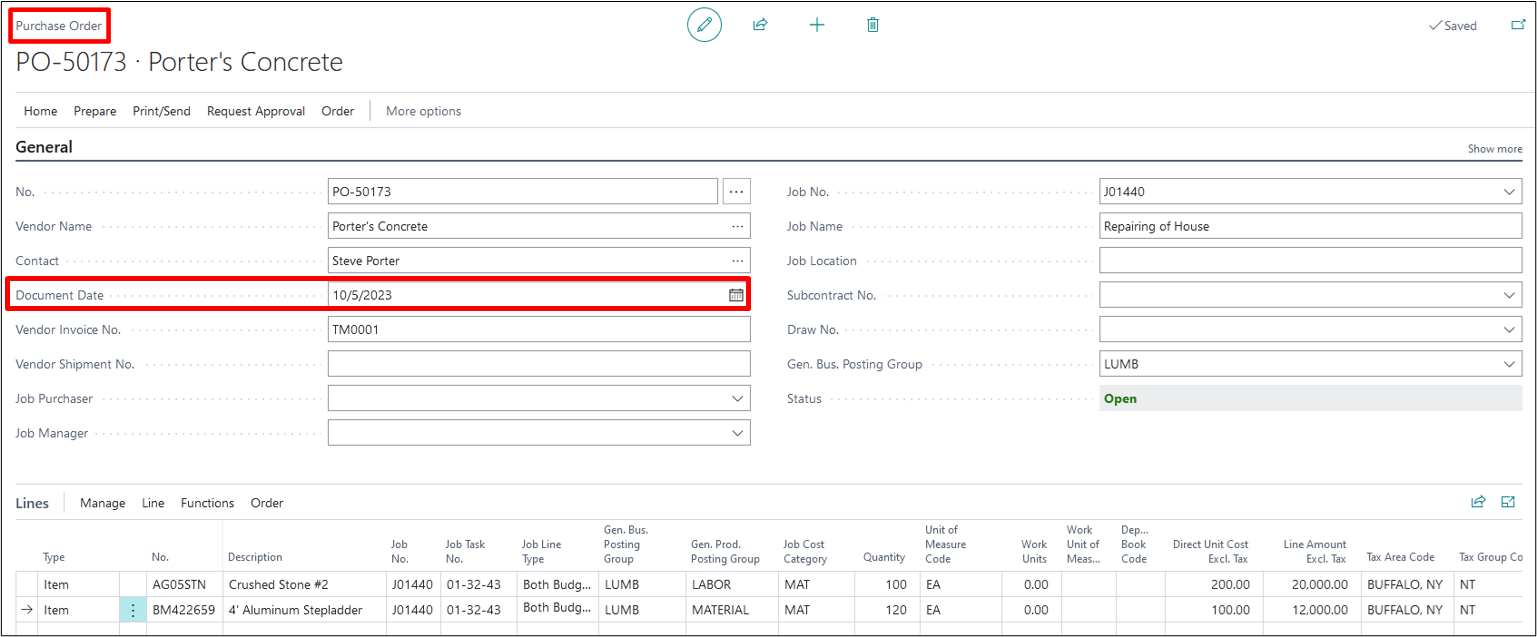
Task: Click the share icon in top toolbar
Action: [760, 25]
